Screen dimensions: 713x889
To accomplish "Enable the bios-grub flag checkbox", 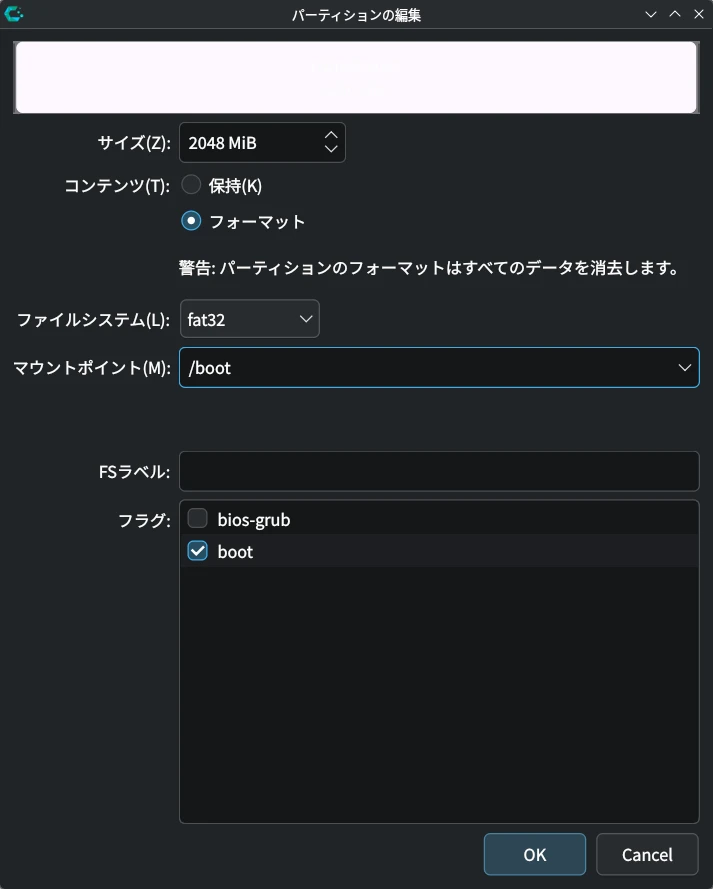I will (x=198, y=519).
